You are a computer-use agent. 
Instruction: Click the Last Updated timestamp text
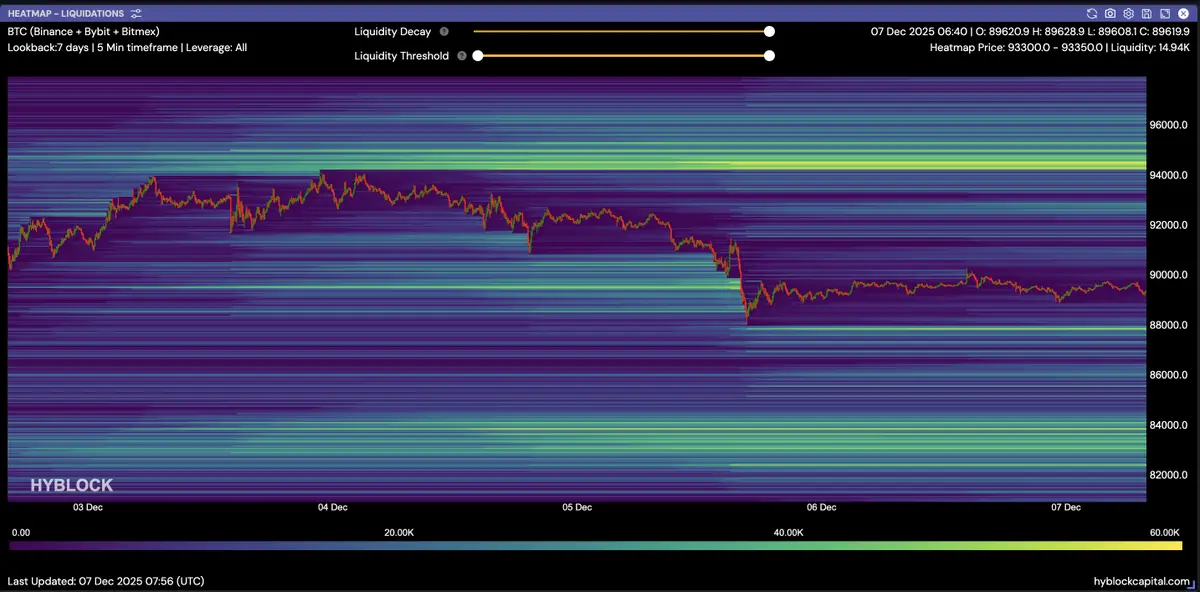click(x=106, y=581)
